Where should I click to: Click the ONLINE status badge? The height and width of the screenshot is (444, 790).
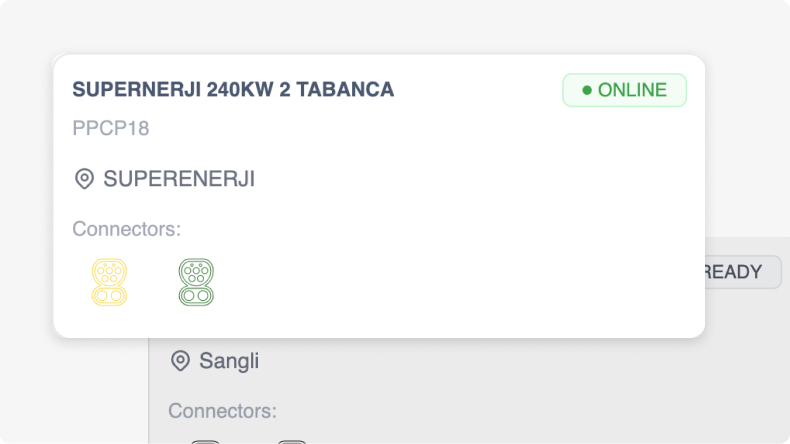click(624, 90)
